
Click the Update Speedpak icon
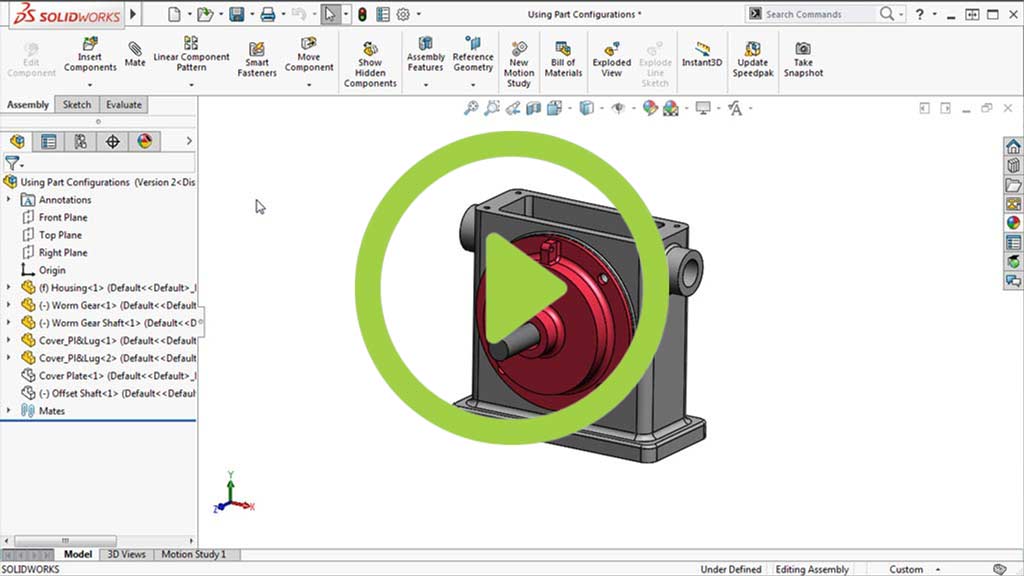(x=752, y=49)
